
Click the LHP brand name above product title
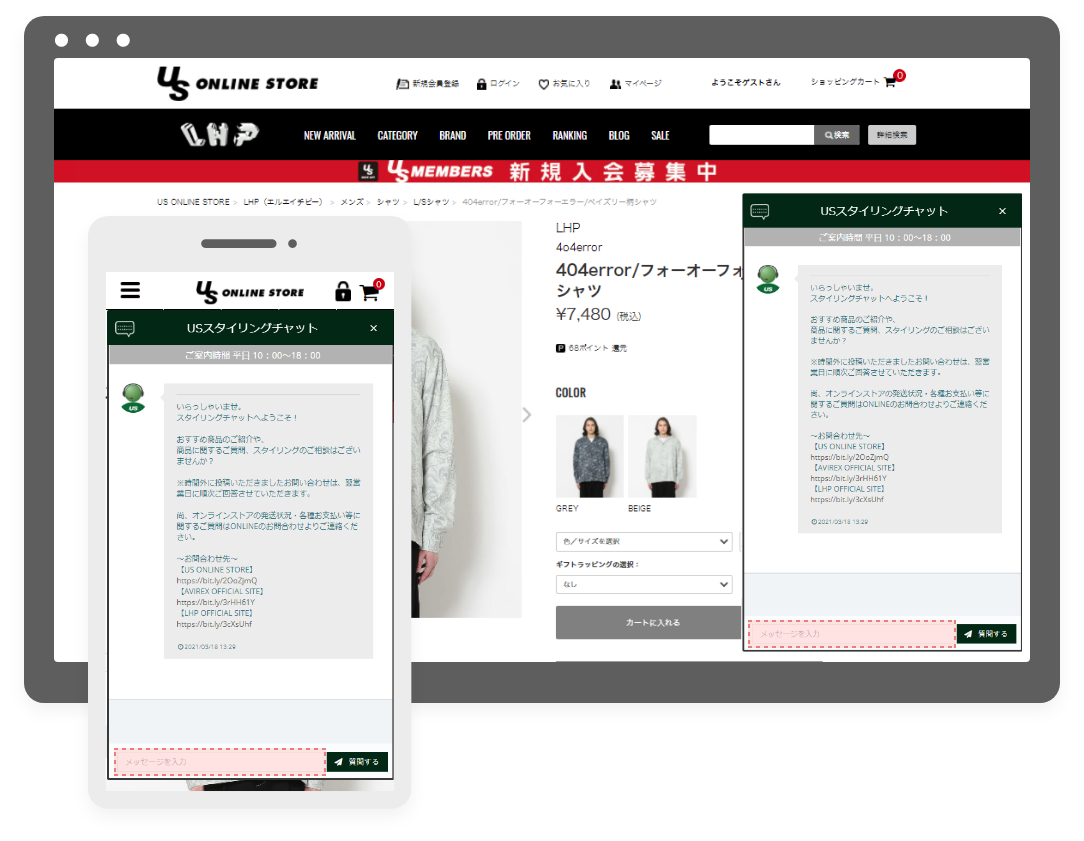(x=568, y=227)
